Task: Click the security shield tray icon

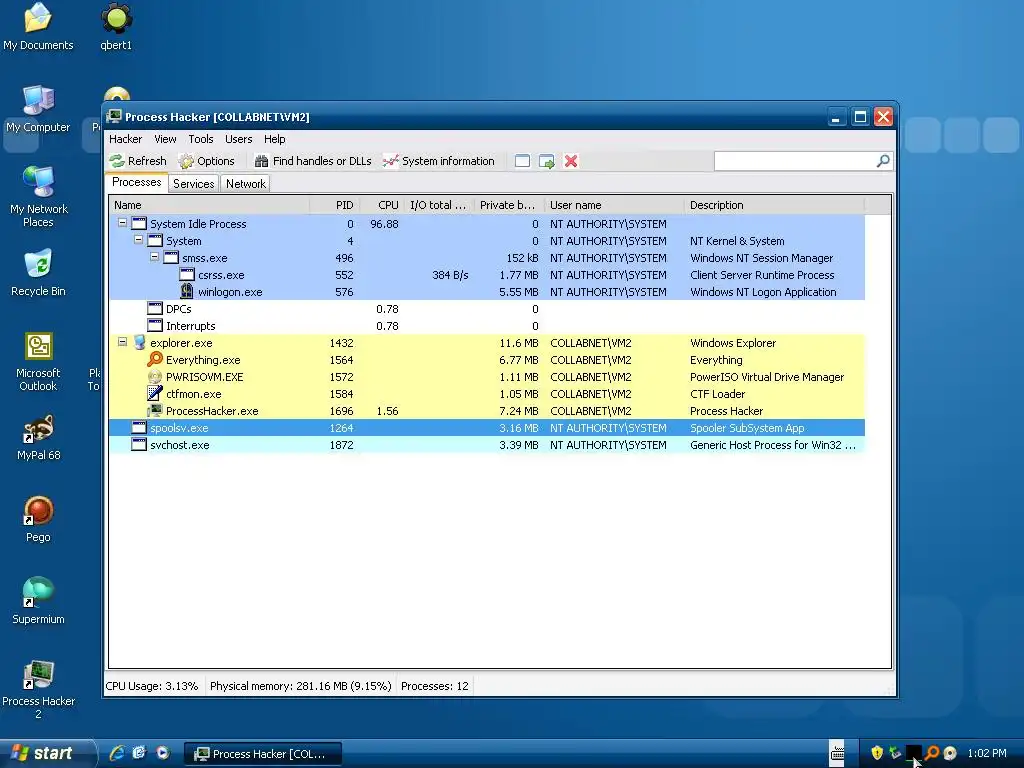Action: point(877,753)
